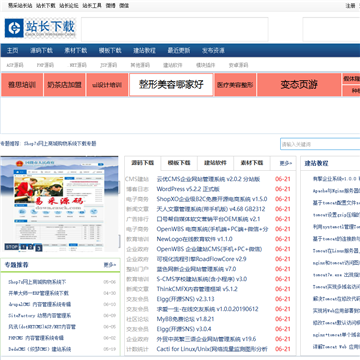Go to 主页 in the blue navigation bar
360x360 pixels.
13,51
